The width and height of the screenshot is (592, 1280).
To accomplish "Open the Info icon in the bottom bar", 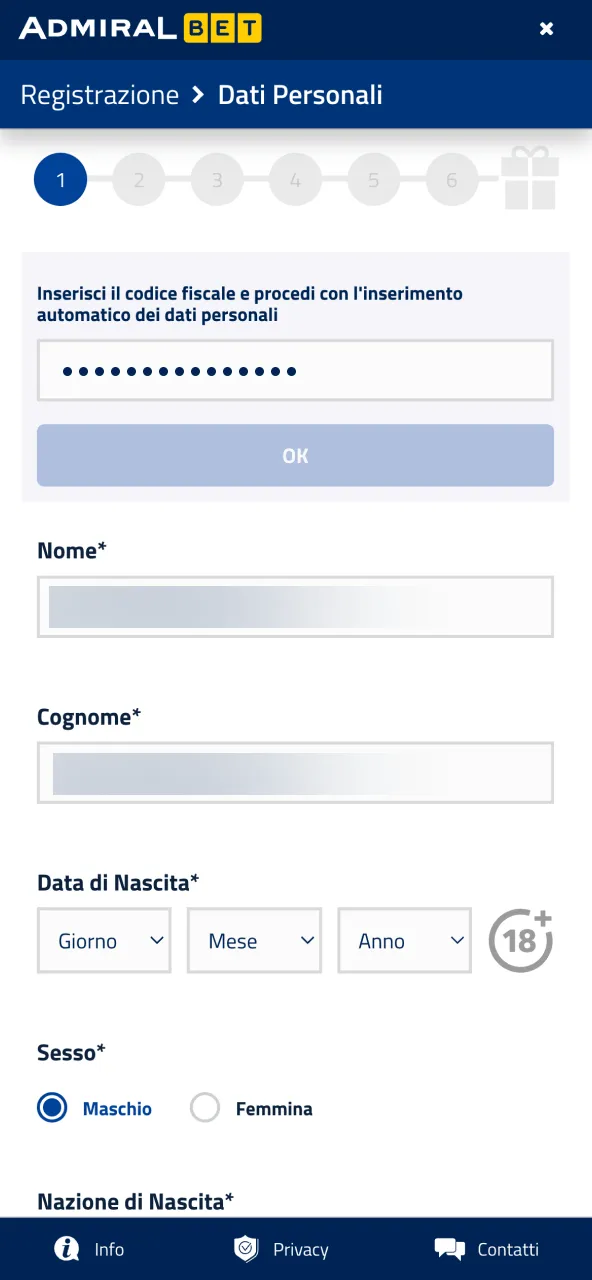I will pyautogui.click(x=67, y=1249).
